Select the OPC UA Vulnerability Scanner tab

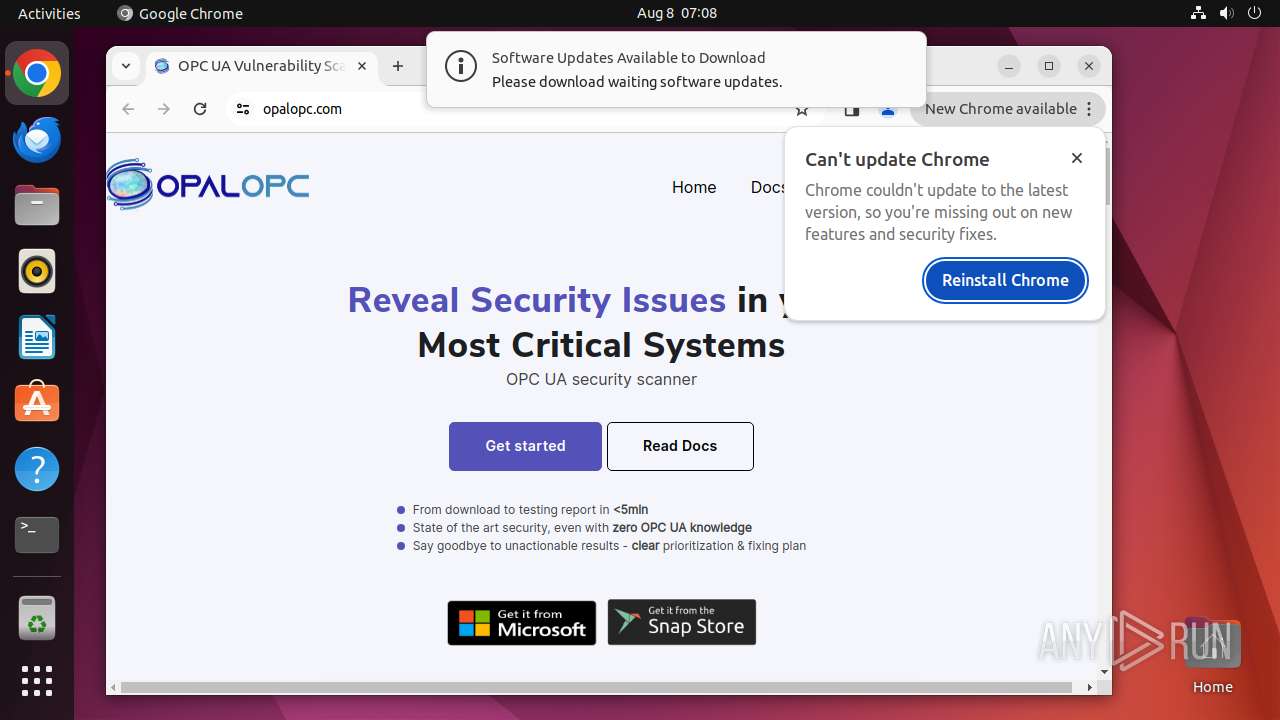[260, 66]
